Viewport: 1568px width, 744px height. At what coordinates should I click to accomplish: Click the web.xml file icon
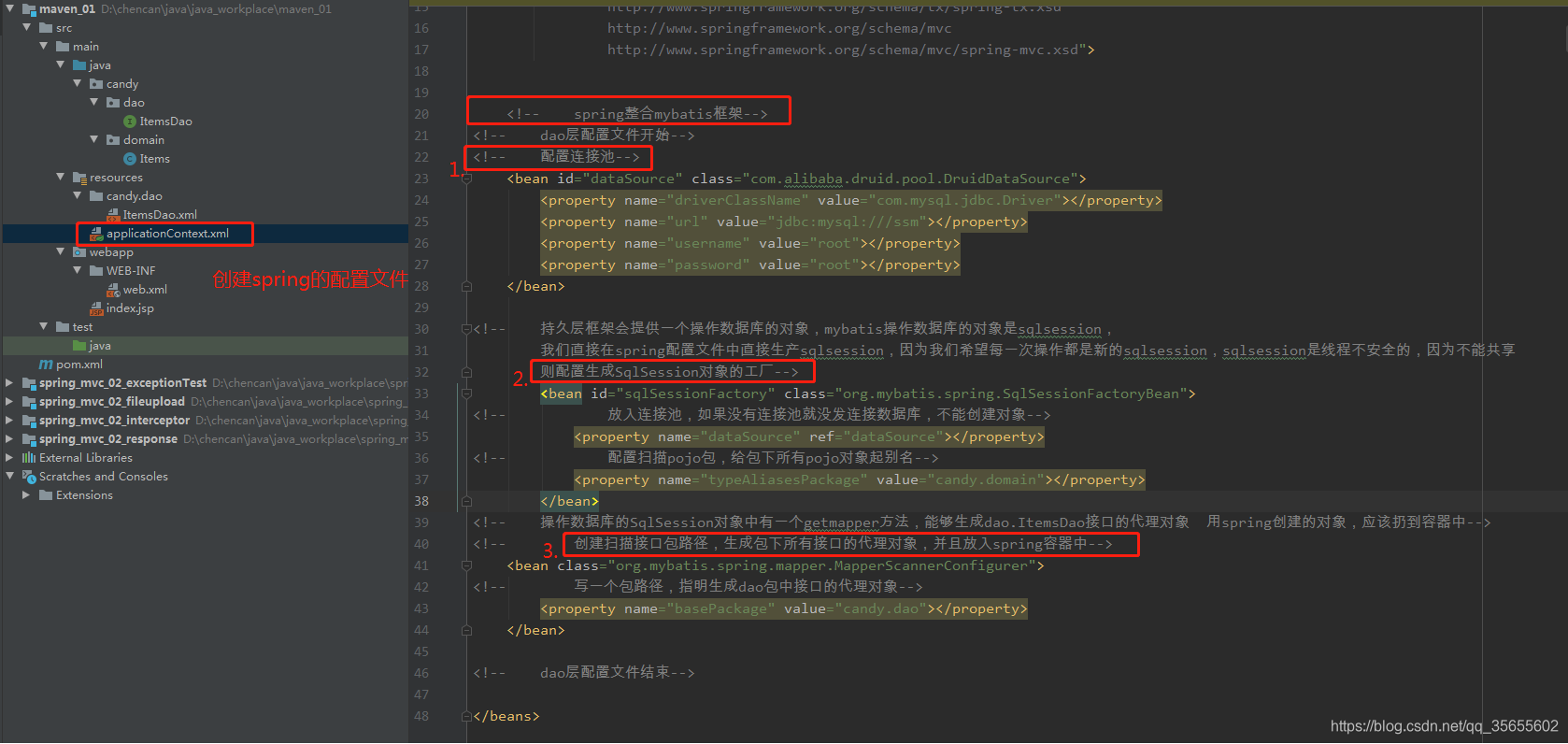[113, 290]
